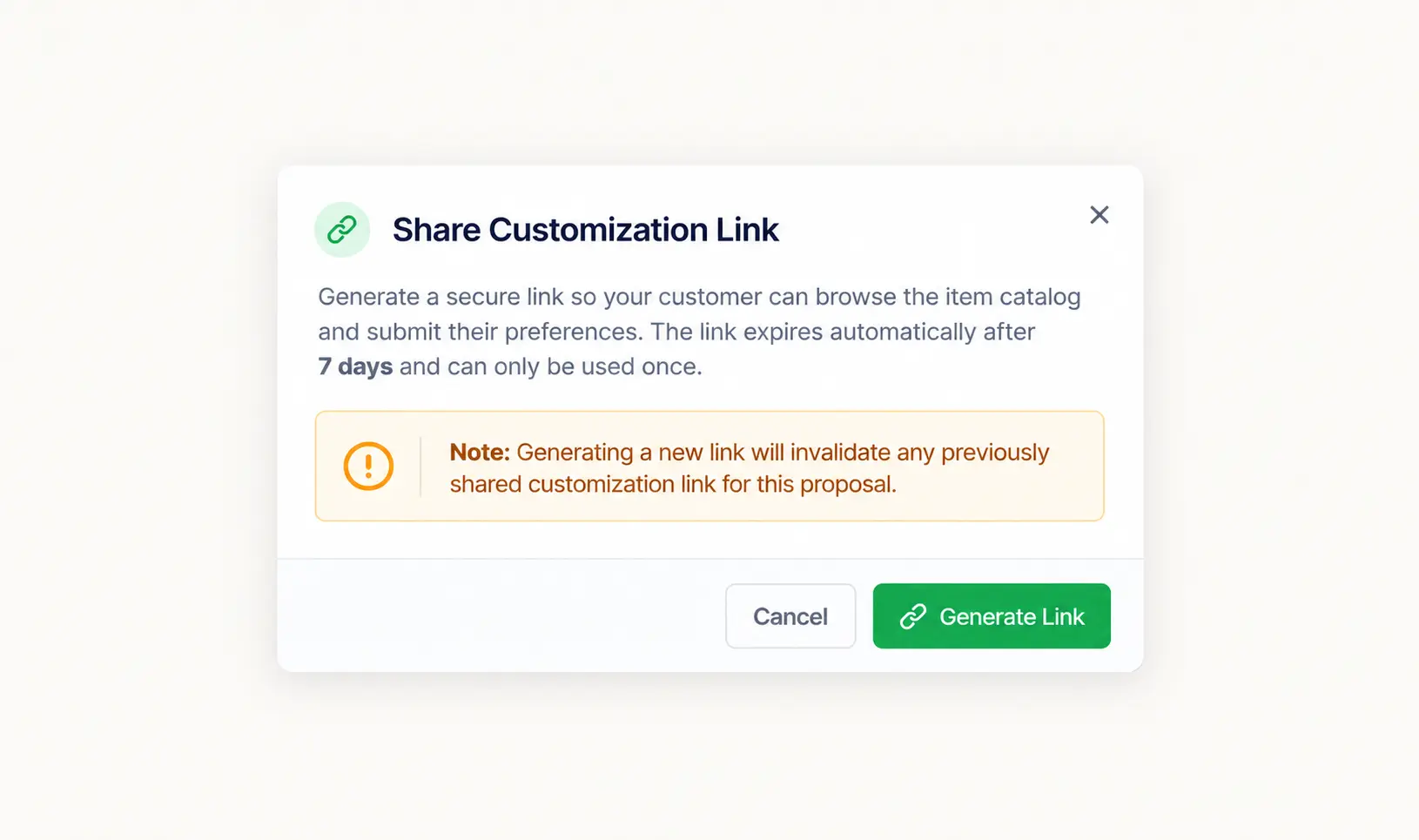Image resolution: width=1419 pixels, height=840 pixels.
Task: Click the note line "shared customization link for this proposal"
Action: coord(671,484)
